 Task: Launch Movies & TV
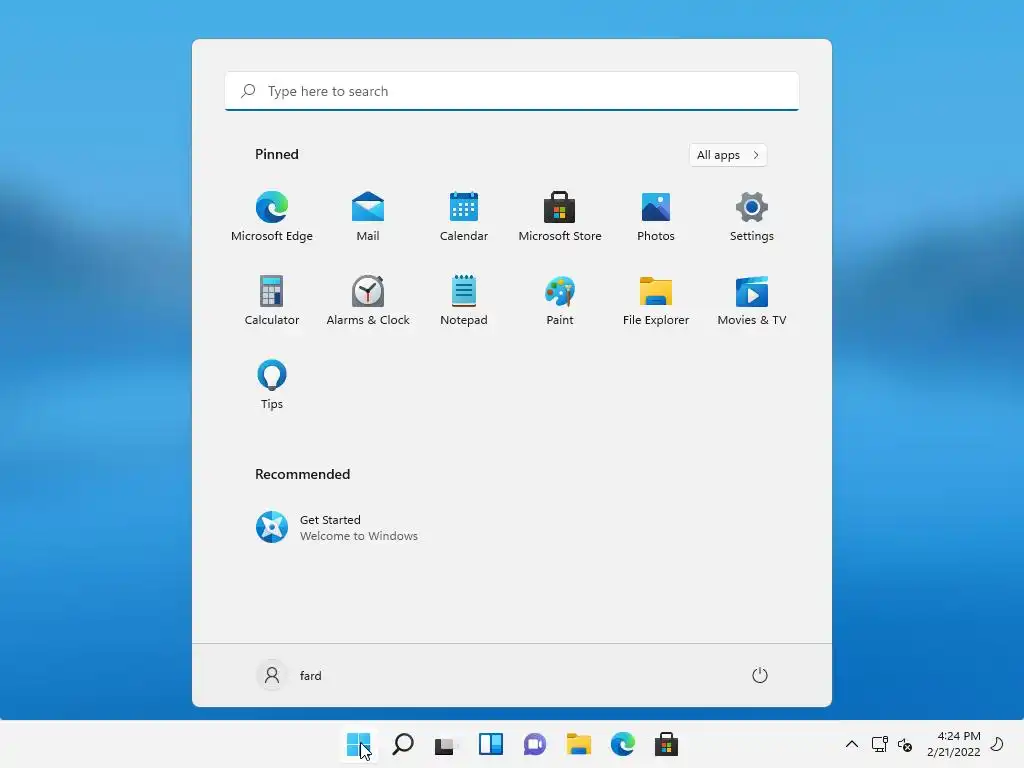[752, 300]
